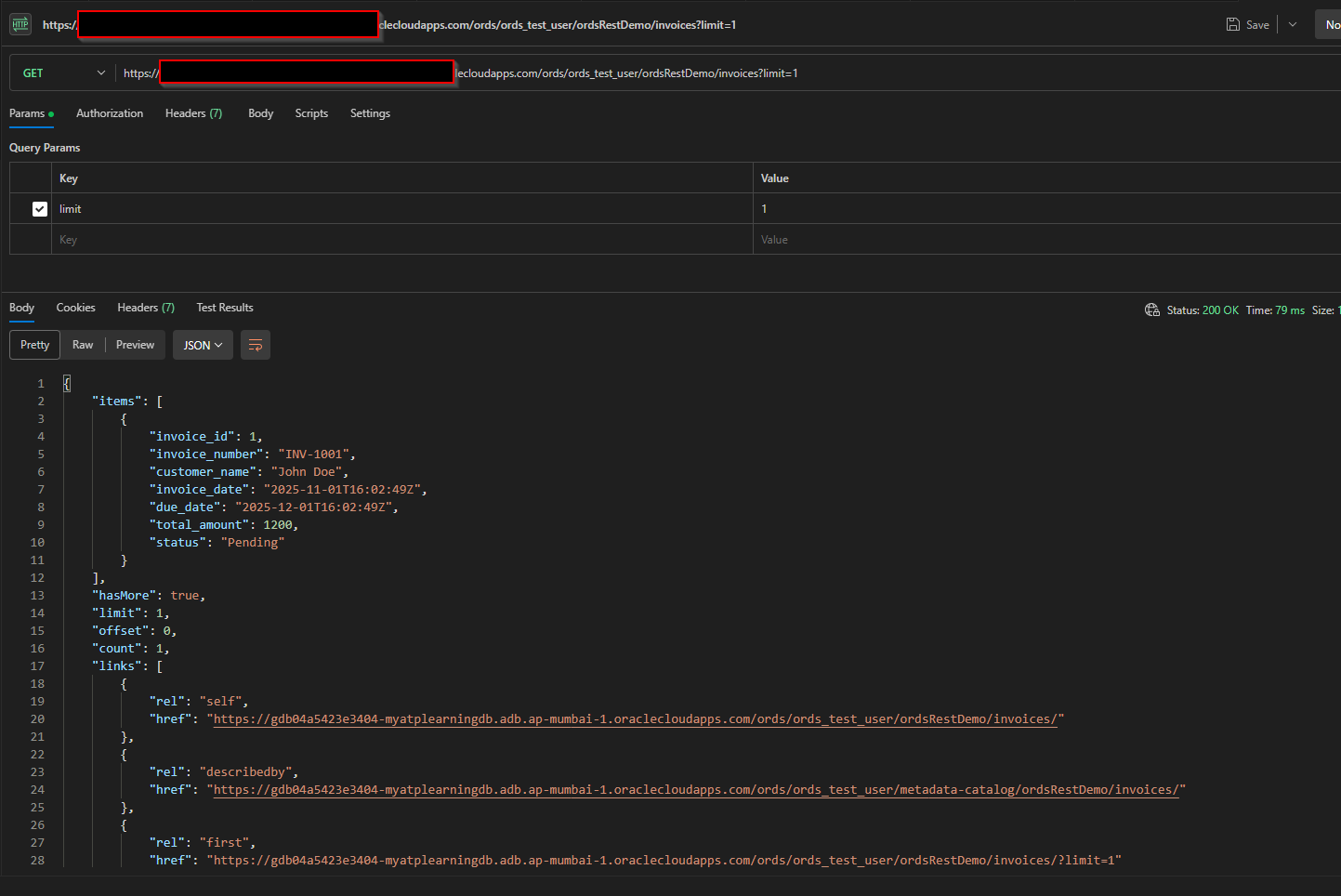Switch to the Scripts tab
Image resolution: width=1341 pixels, height=896 pixels.
pos(311,113)
